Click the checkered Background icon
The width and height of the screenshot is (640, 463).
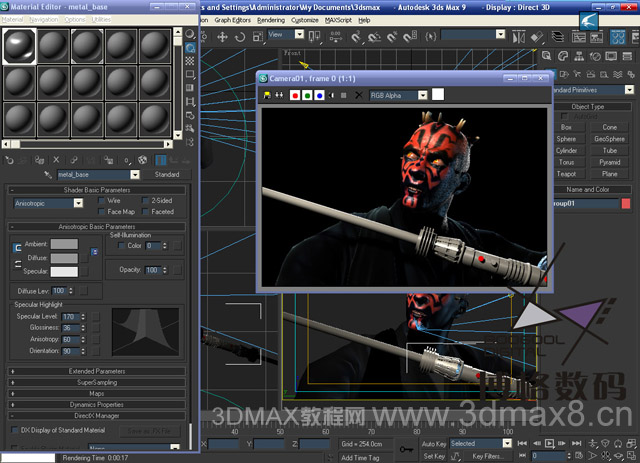click(191, 60)
